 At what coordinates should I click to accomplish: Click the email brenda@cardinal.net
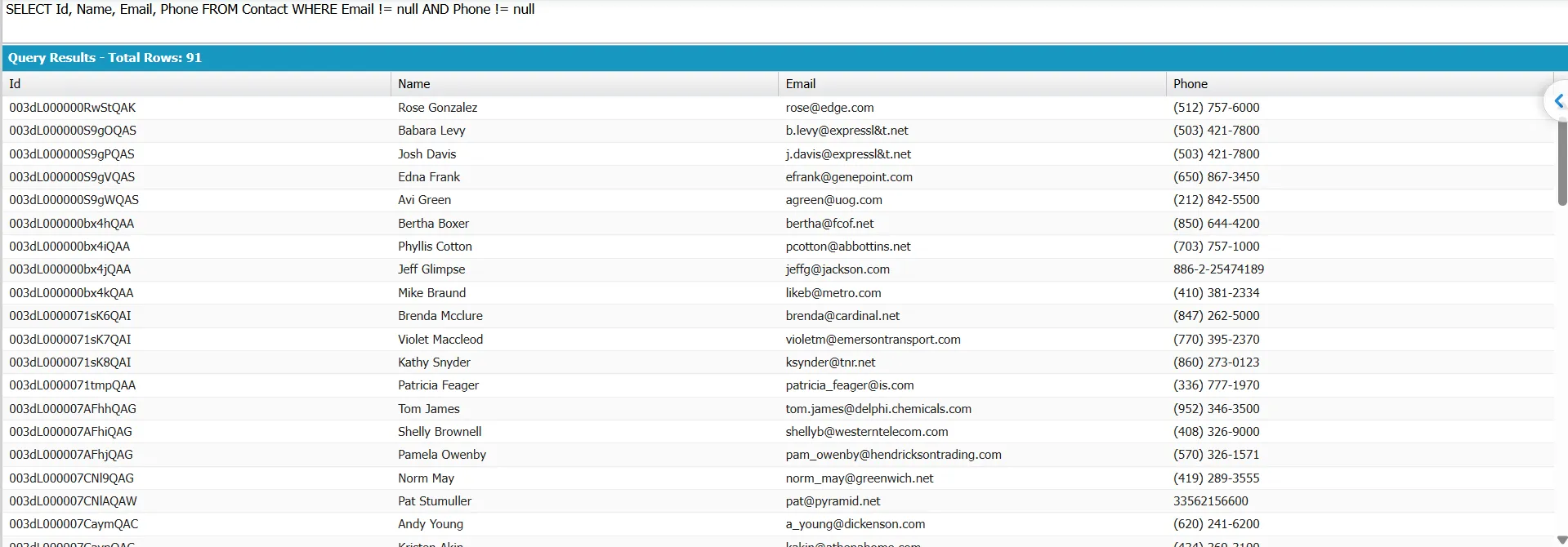coord(842,316)
